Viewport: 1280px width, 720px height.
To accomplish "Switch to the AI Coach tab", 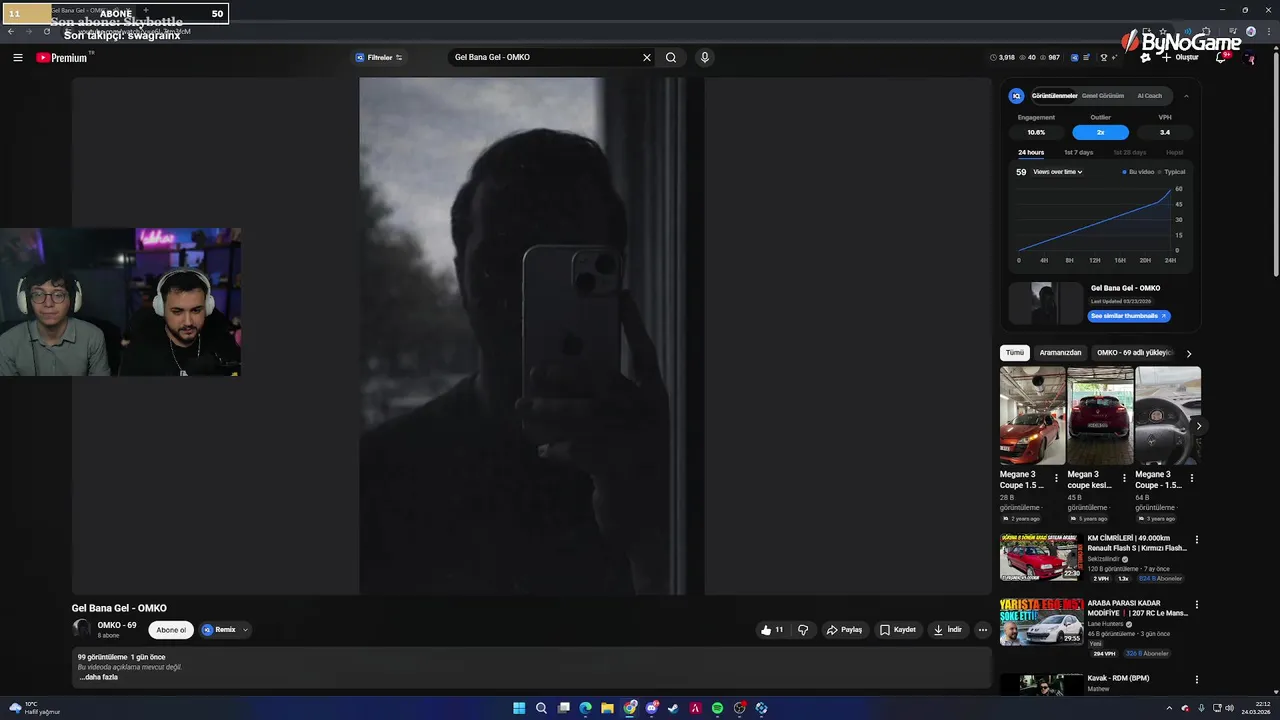I will (1150, 96).
